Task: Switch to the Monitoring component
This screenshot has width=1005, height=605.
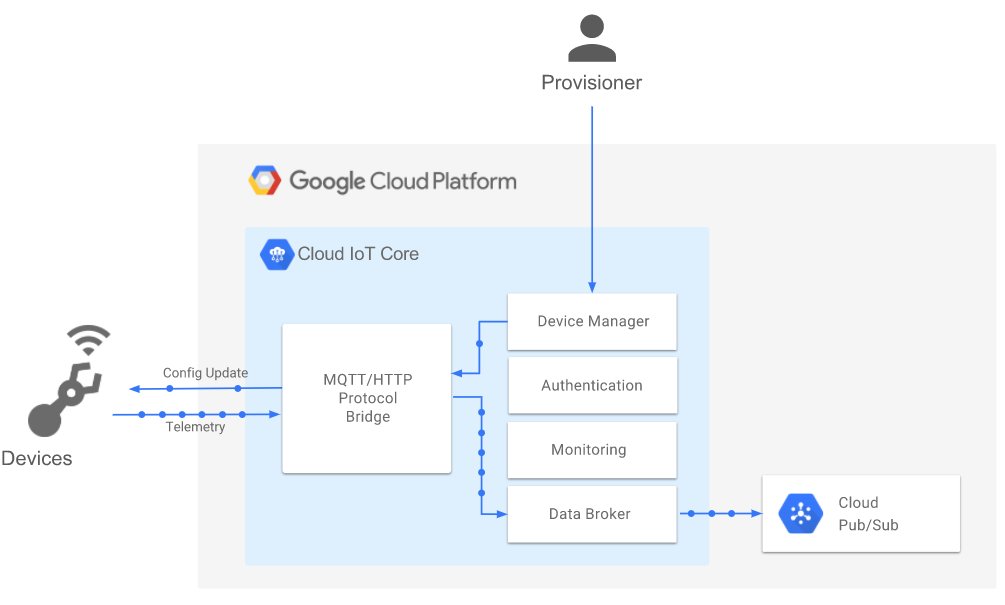Action: pos(592,449)
